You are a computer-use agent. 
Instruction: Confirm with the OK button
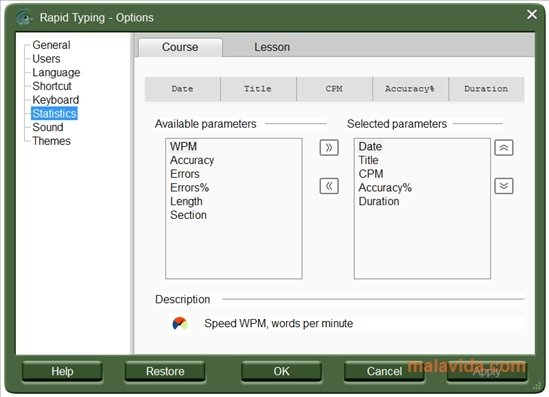click(x=282, y=371)
